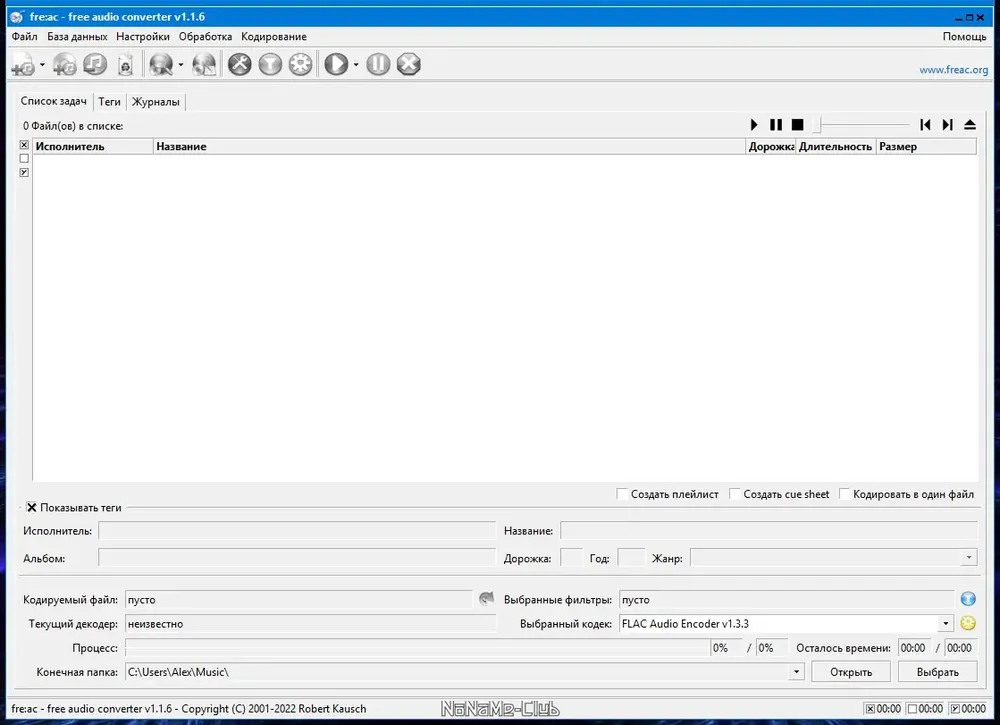Click the eject disc icon
This screenshot has width=1000, height=725.
click(970, 125)
